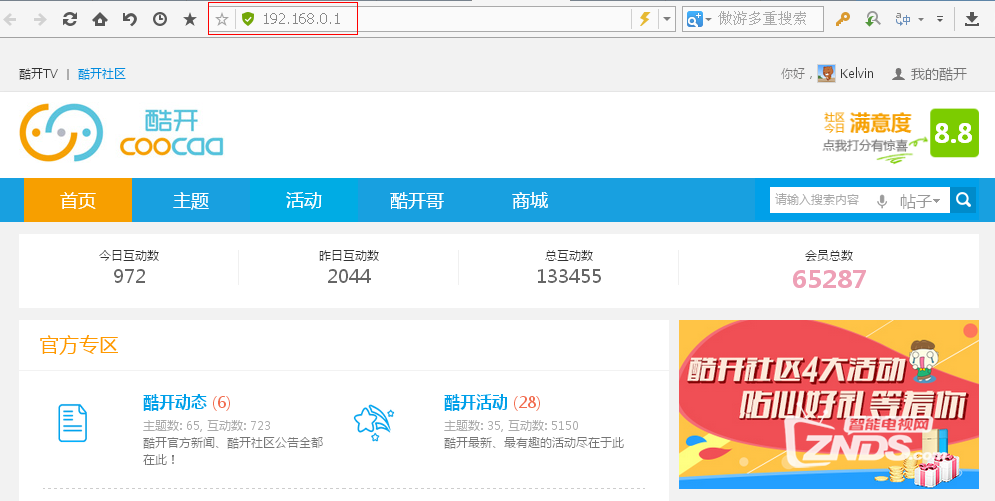995x501 pixels.
Task: Open search engine selector dropdown
Action: point(700,19)
